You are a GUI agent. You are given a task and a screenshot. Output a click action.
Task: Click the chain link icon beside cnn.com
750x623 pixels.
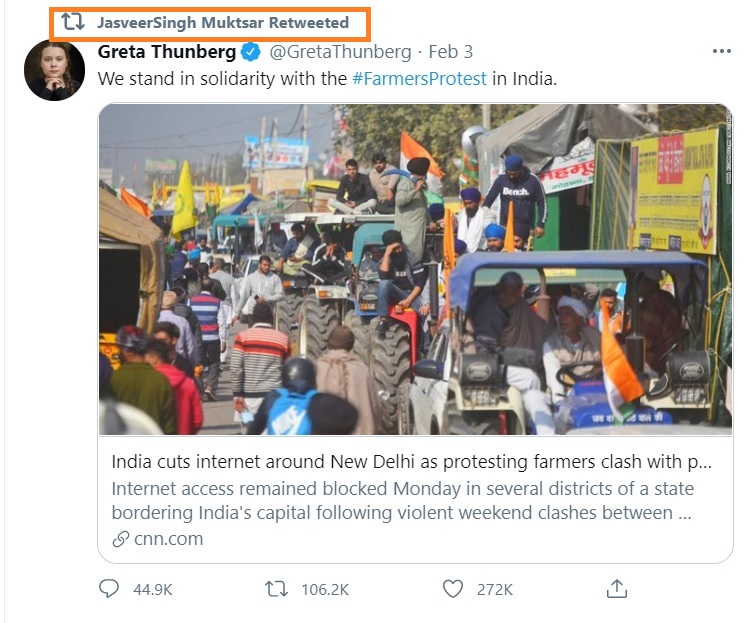[x=121, y=539]
